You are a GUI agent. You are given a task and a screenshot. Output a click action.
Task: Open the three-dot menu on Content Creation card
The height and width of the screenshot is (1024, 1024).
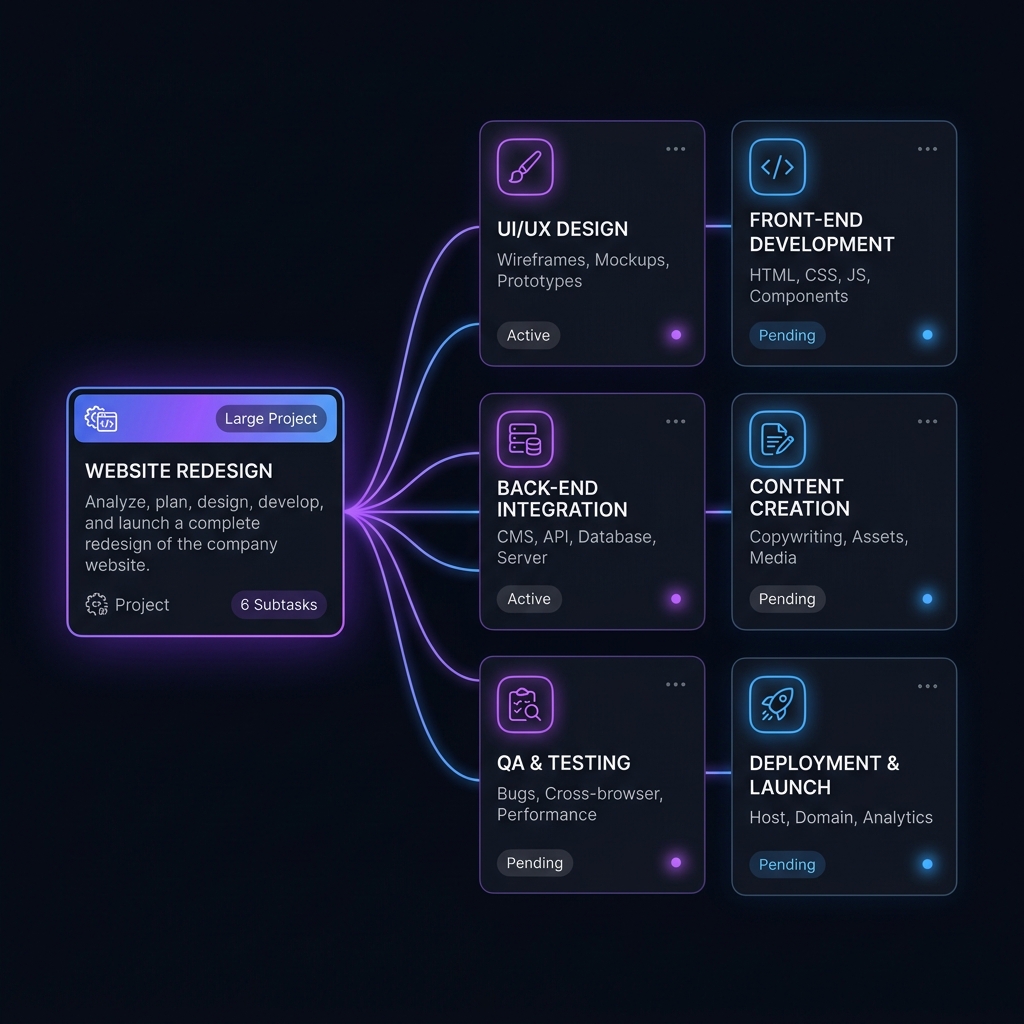pos(927,421)
